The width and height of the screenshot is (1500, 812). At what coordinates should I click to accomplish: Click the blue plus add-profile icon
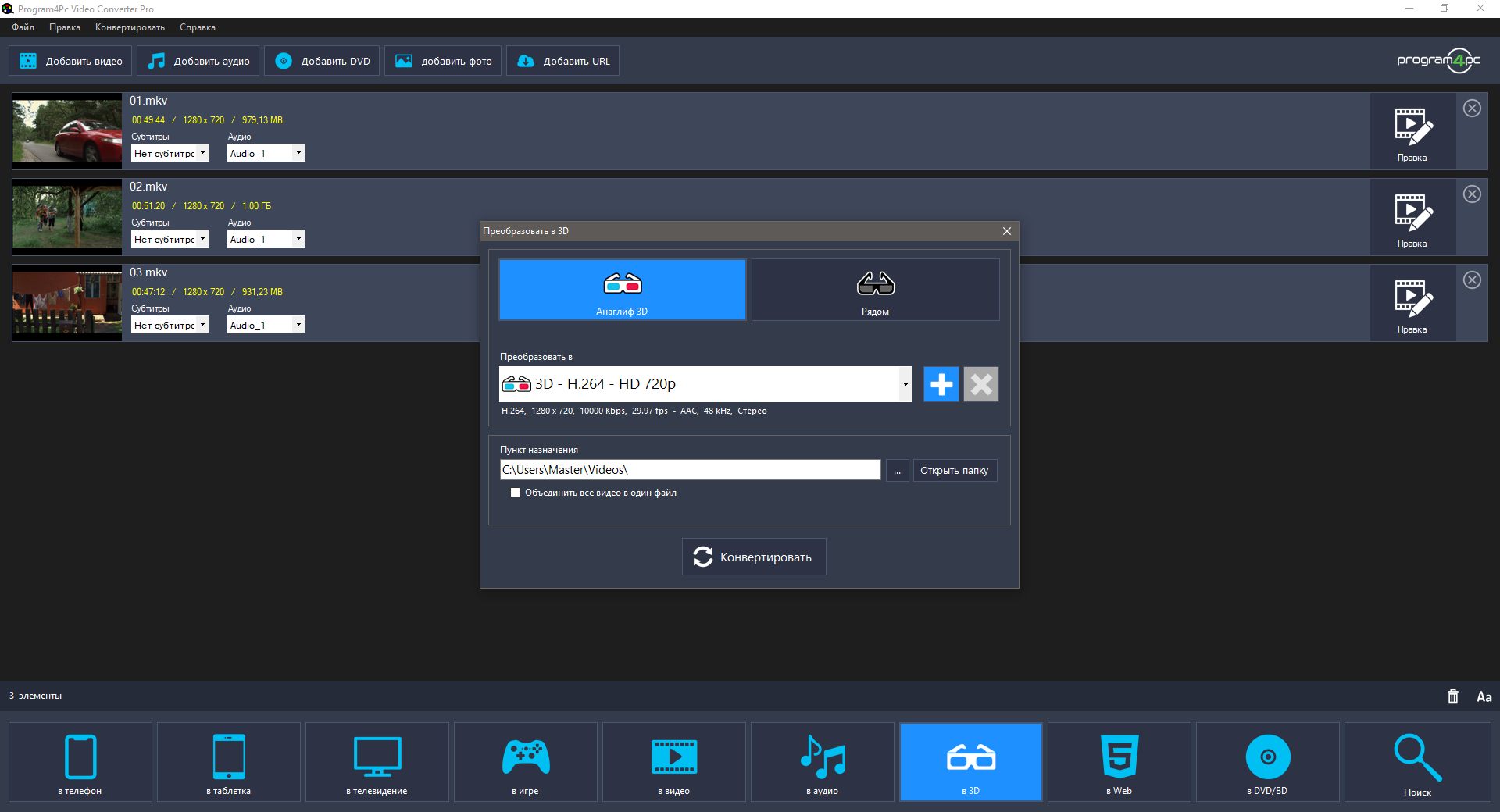coord(941,384)
